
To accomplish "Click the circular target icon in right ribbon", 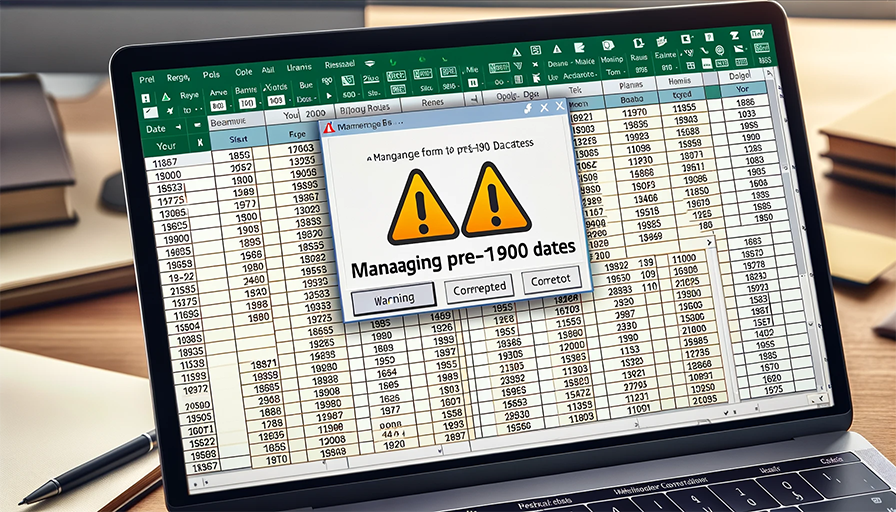I will click(x=720, y=50).
